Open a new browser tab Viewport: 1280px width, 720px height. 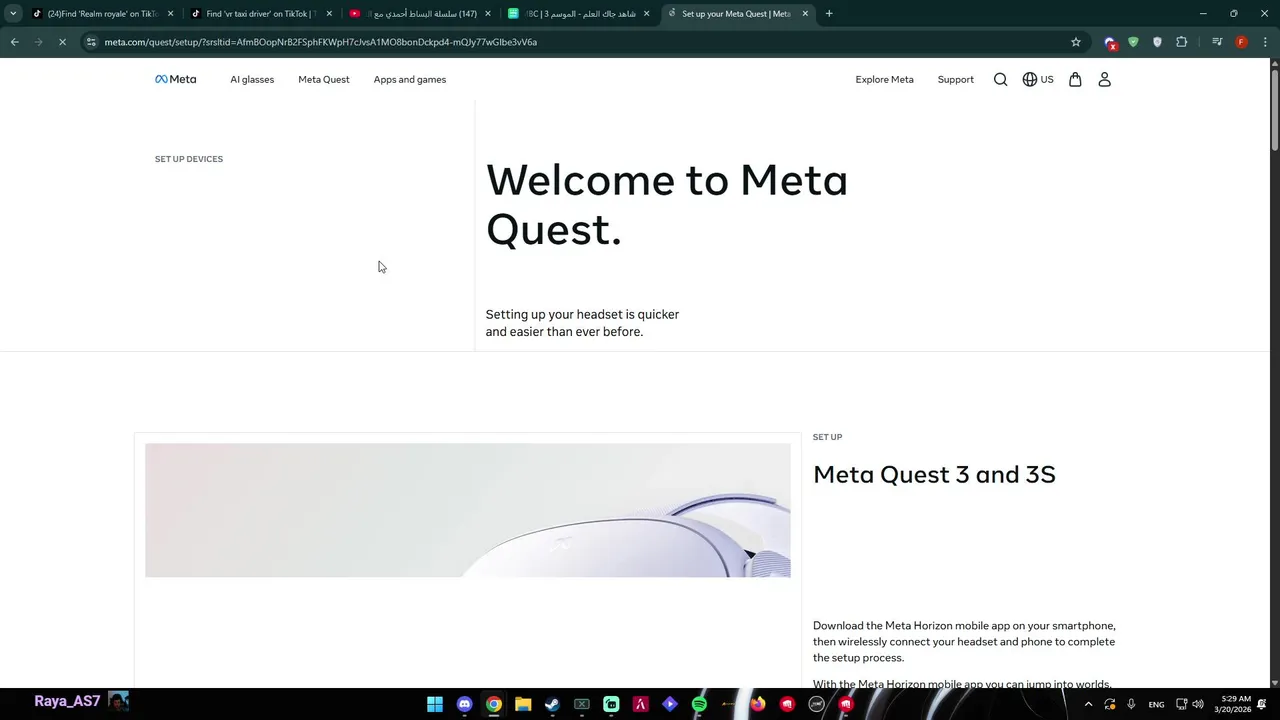coord(829,14)
